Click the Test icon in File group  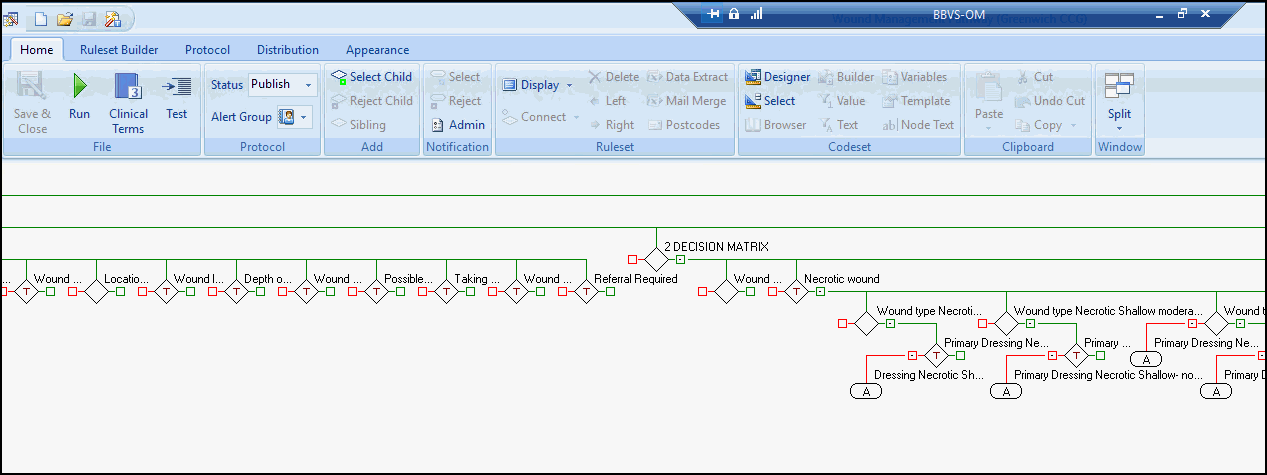click(177, 87)
